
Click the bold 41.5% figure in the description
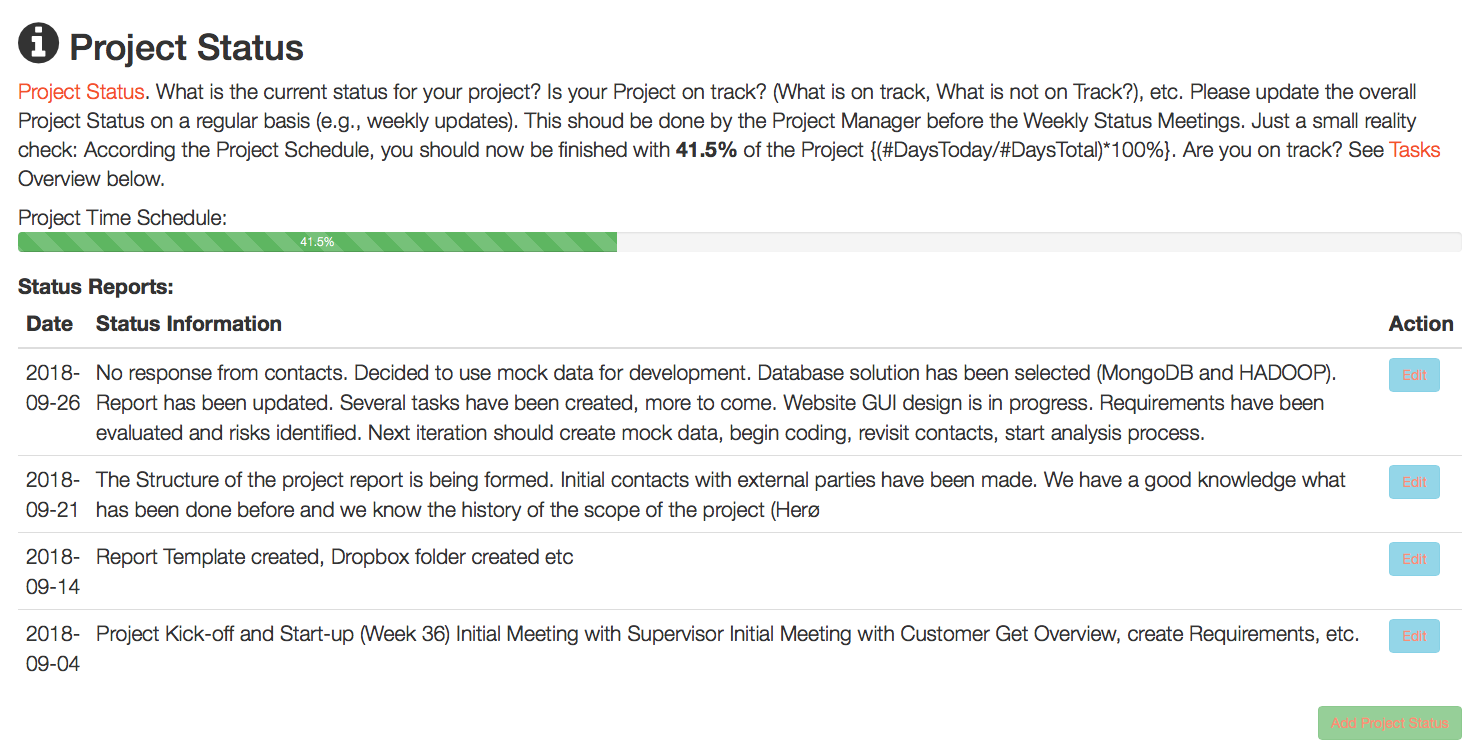point(707,150)
